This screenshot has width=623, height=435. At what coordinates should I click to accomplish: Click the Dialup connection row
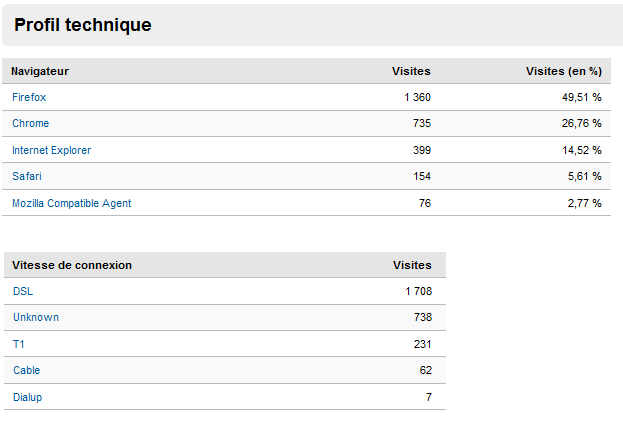click(28, 397)
